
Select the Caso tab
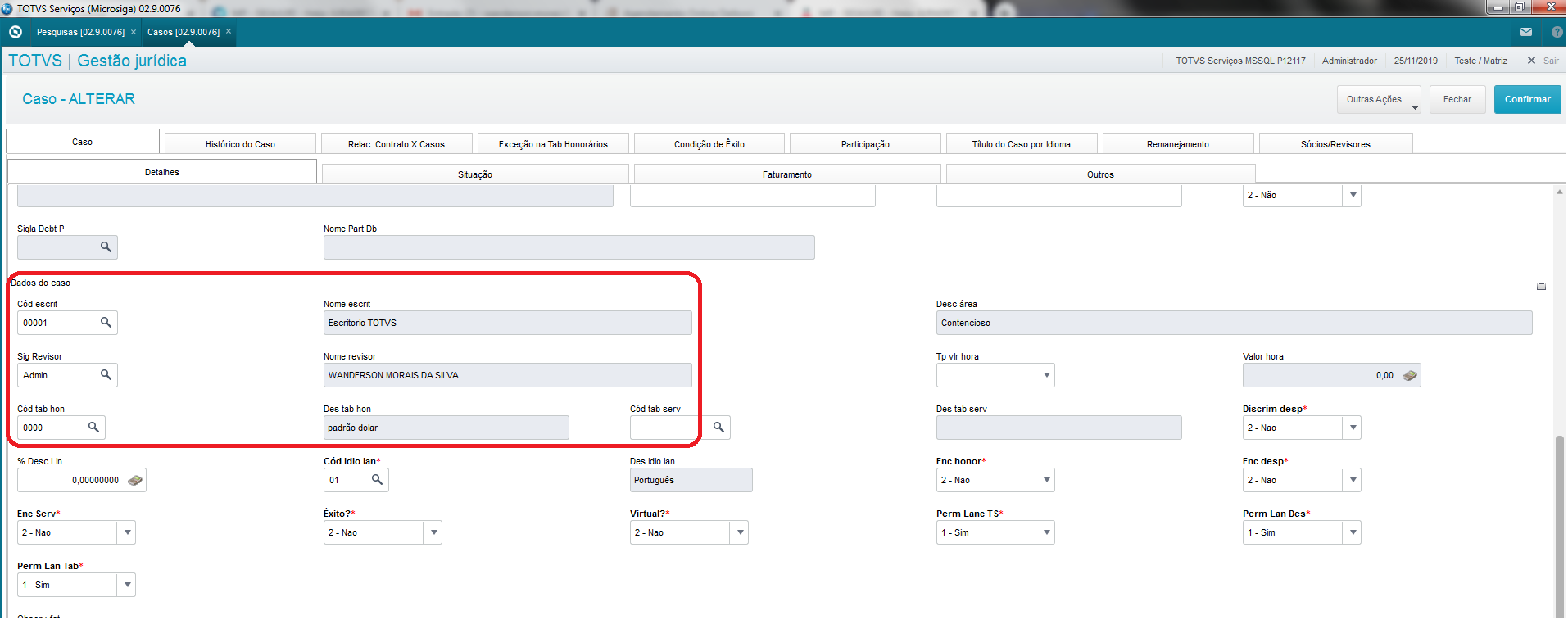(82, 141)
